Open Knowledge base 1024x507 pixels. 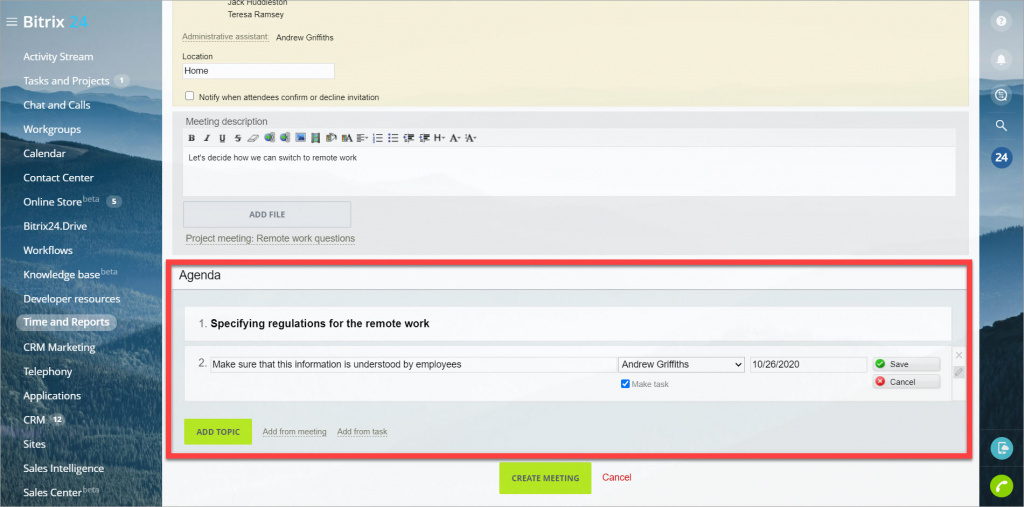(x=61, y=274)
